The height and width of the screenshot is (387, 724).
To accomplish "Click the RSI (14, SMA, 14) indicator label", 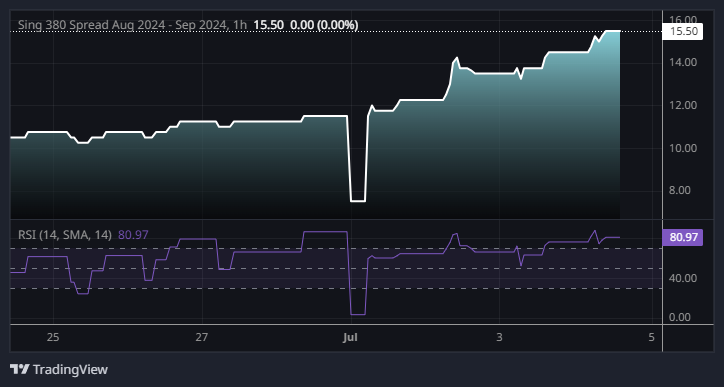I will 65,235.
